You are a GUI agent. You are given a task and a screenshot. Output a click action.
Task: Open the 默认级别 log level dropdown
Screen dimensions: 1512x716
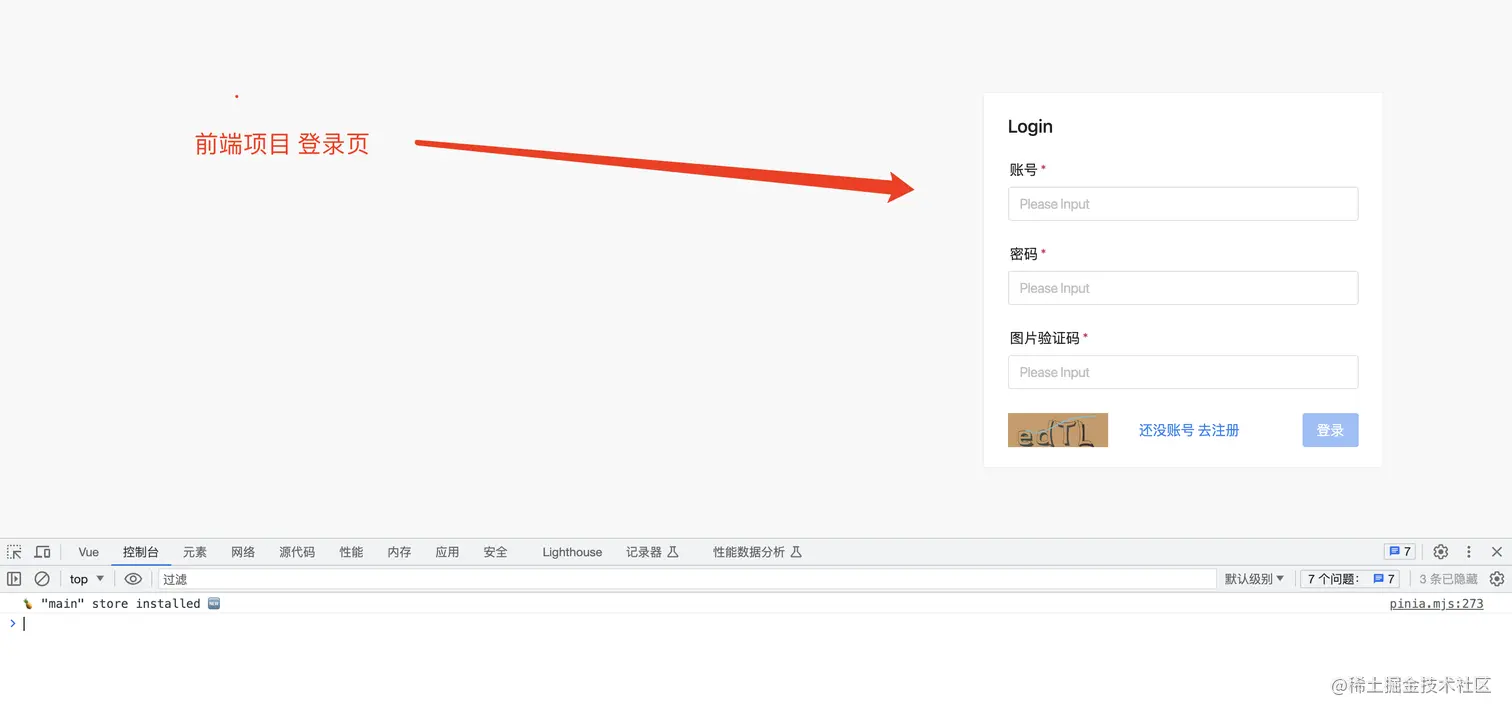[1254, 579]
